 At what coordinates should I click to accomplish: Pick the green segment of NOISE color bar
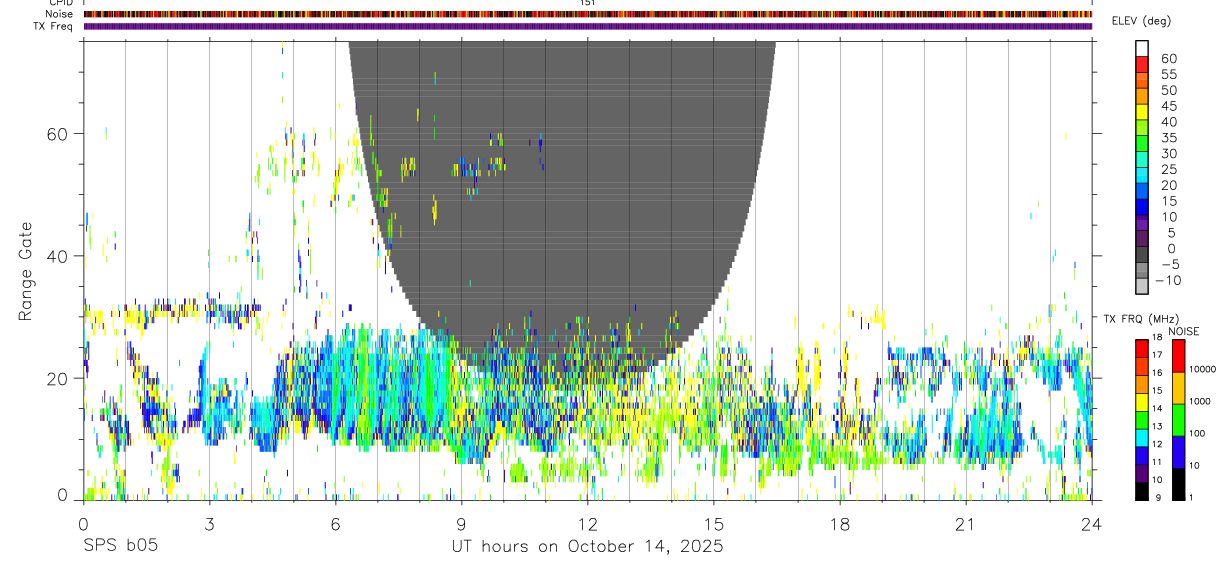point(1178,420)
